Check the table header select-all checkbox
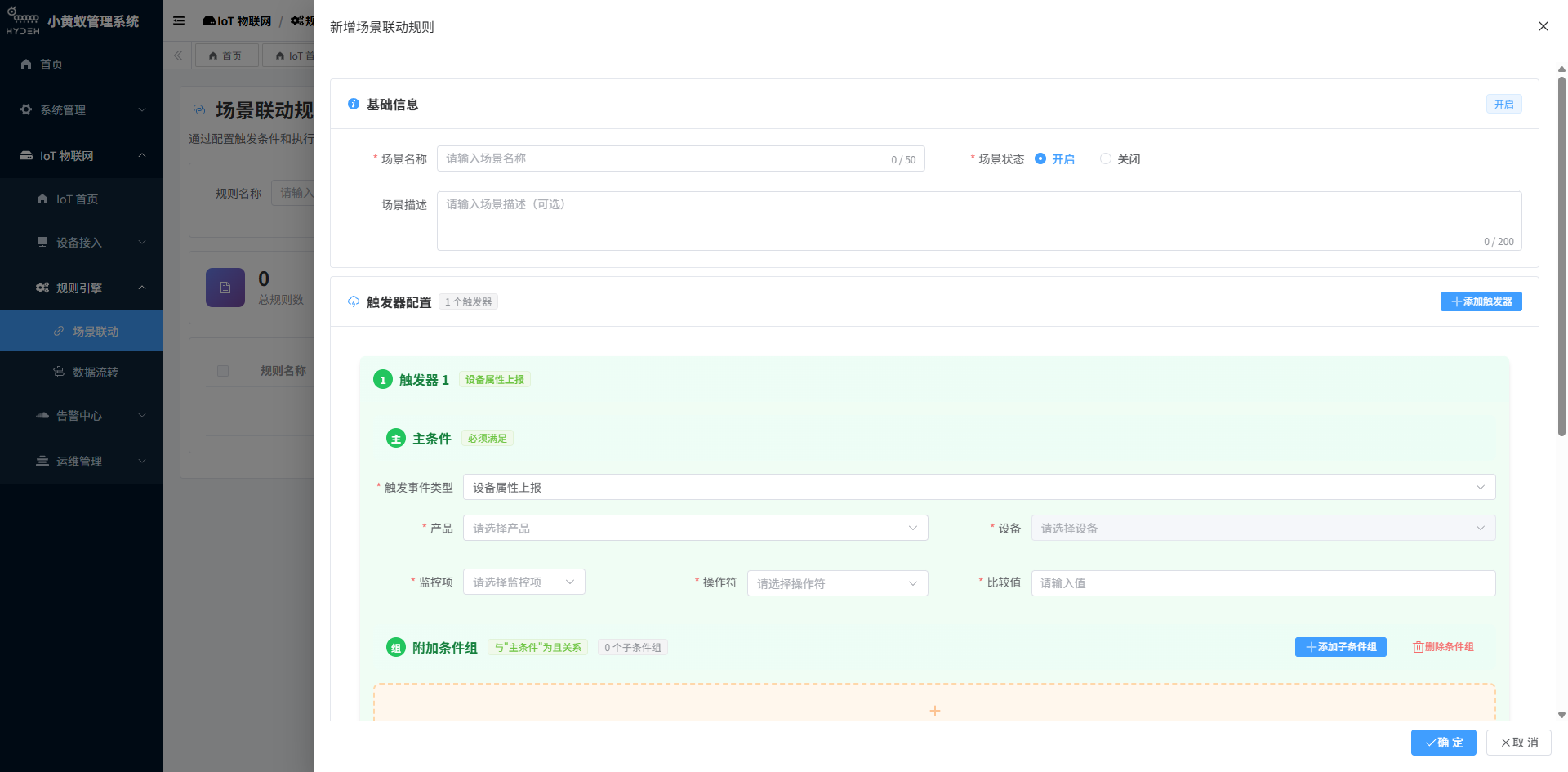The width and height of the screenshot is (1568, 772). (223, 371)
